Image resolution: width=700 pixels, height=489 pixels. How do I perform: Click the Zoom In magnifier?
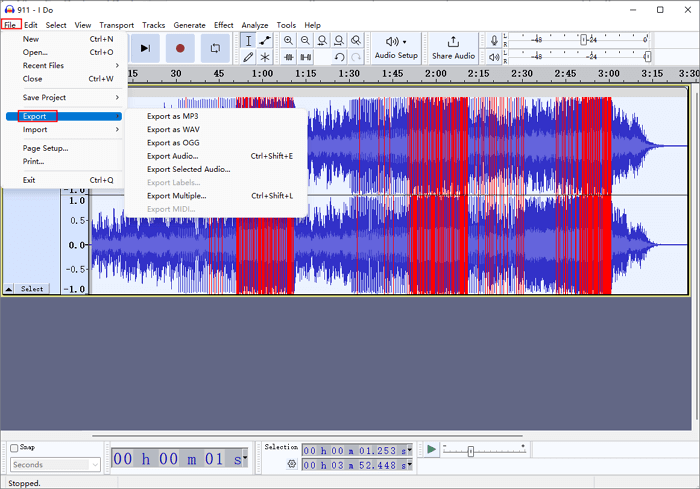(x=288, y=40)
